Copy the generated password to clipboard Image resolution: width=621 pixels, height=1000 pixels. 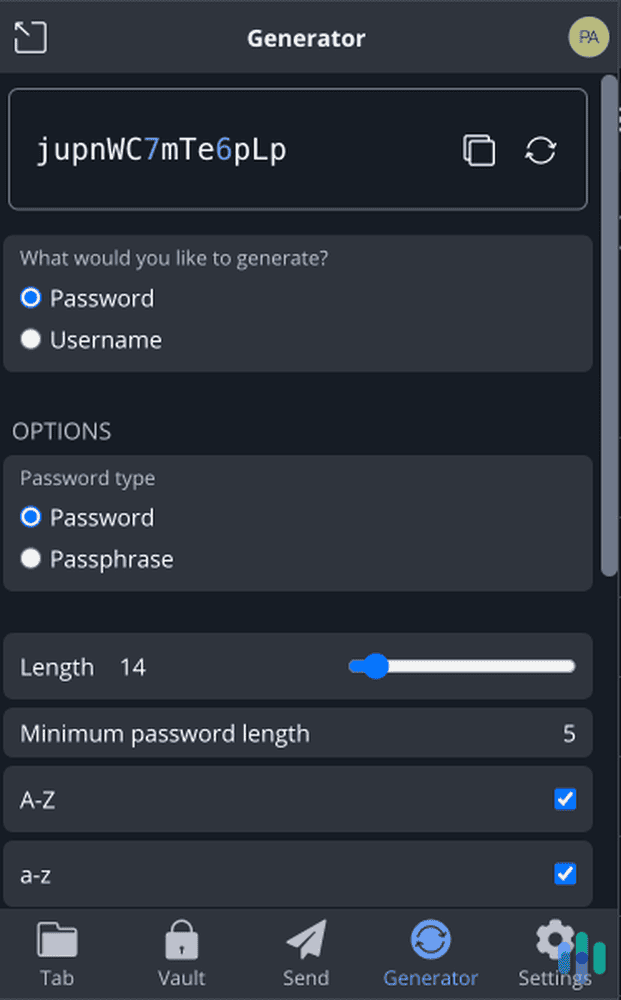point(480,148)
